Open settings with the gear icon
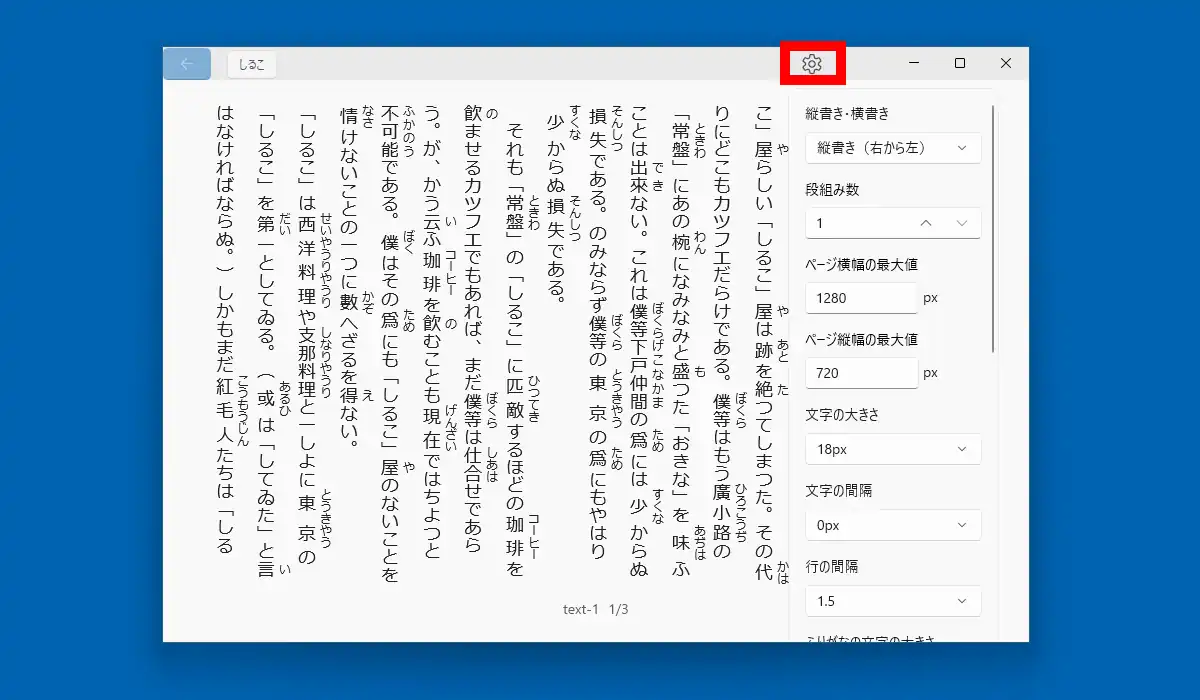This screenshot has height=700, width=1200. click(x=812, y=64)
